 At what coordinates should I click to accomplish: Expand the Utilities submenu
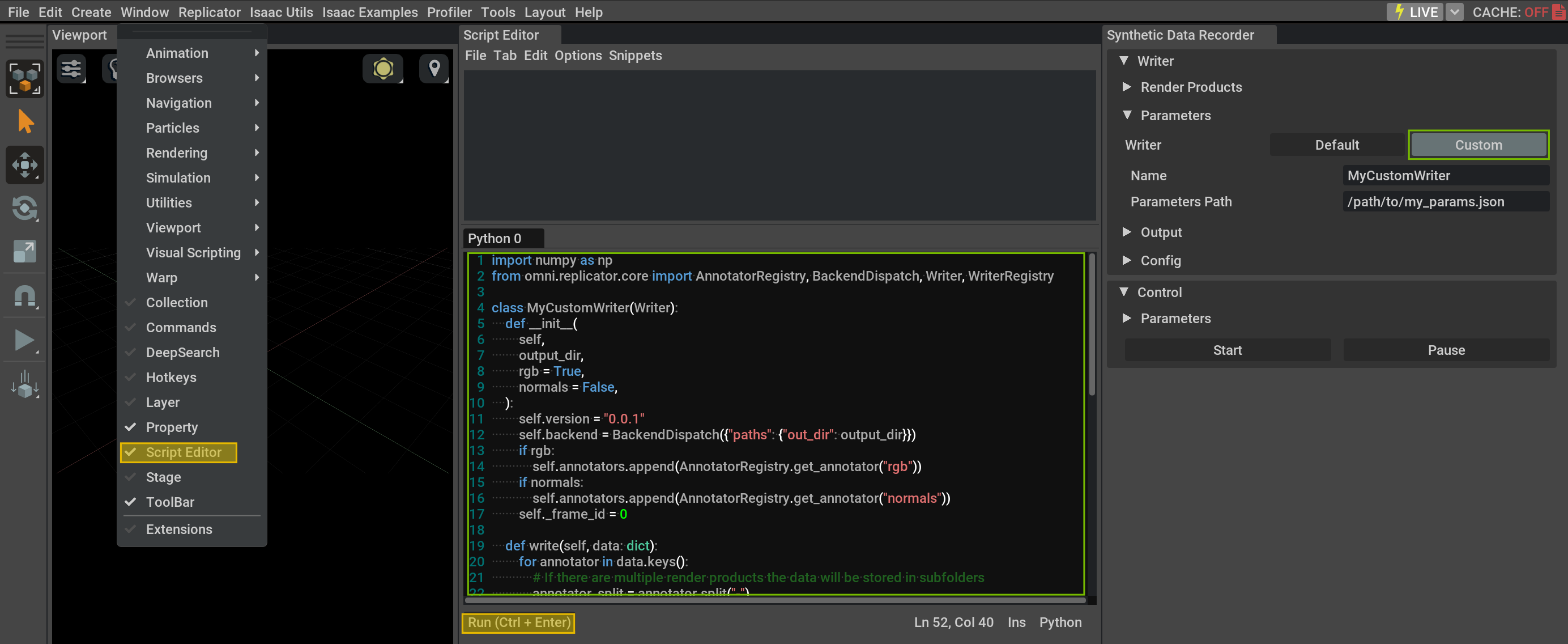191,203
